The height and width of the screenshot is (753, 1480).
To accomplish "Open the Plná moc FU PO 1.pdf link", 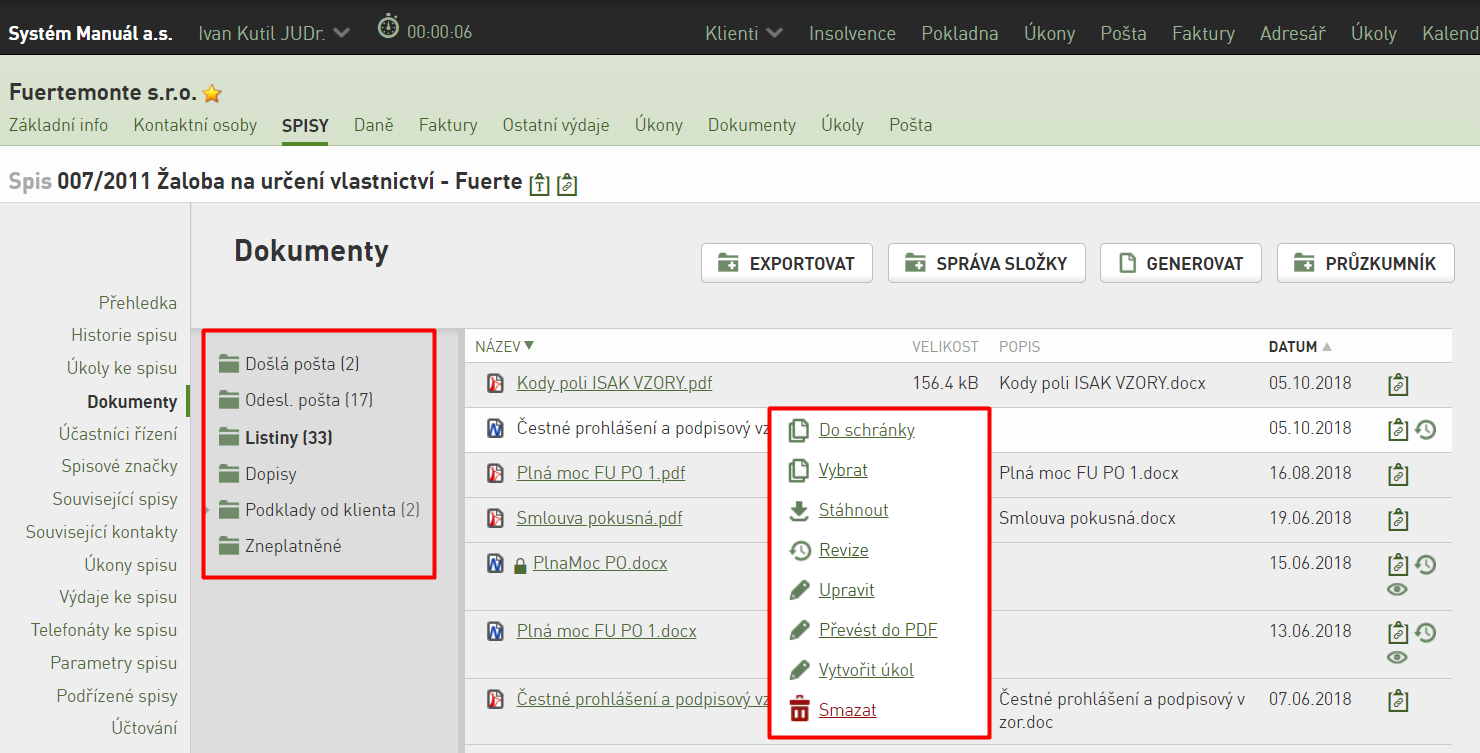I will 601,473.
